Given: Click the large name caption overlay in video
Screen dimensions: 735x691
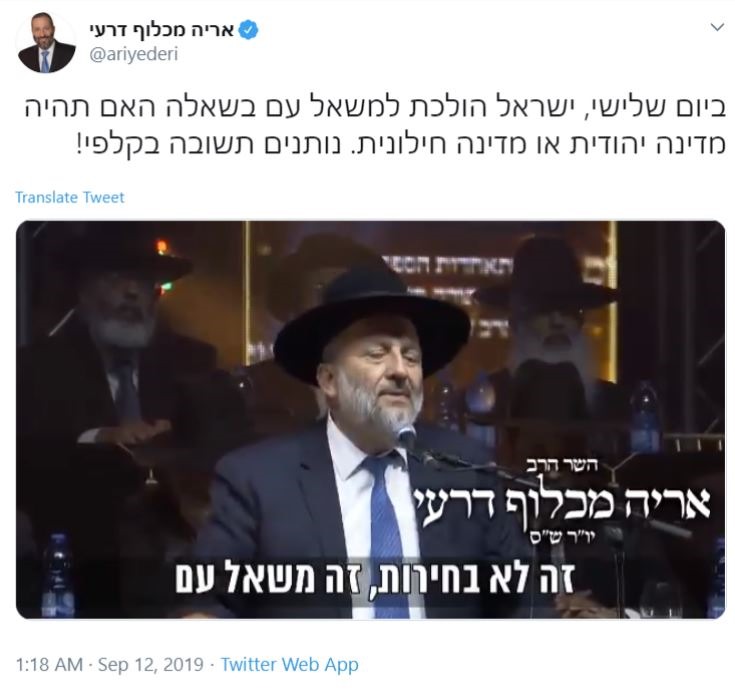Looking at the screenshot, I should 561,502.
